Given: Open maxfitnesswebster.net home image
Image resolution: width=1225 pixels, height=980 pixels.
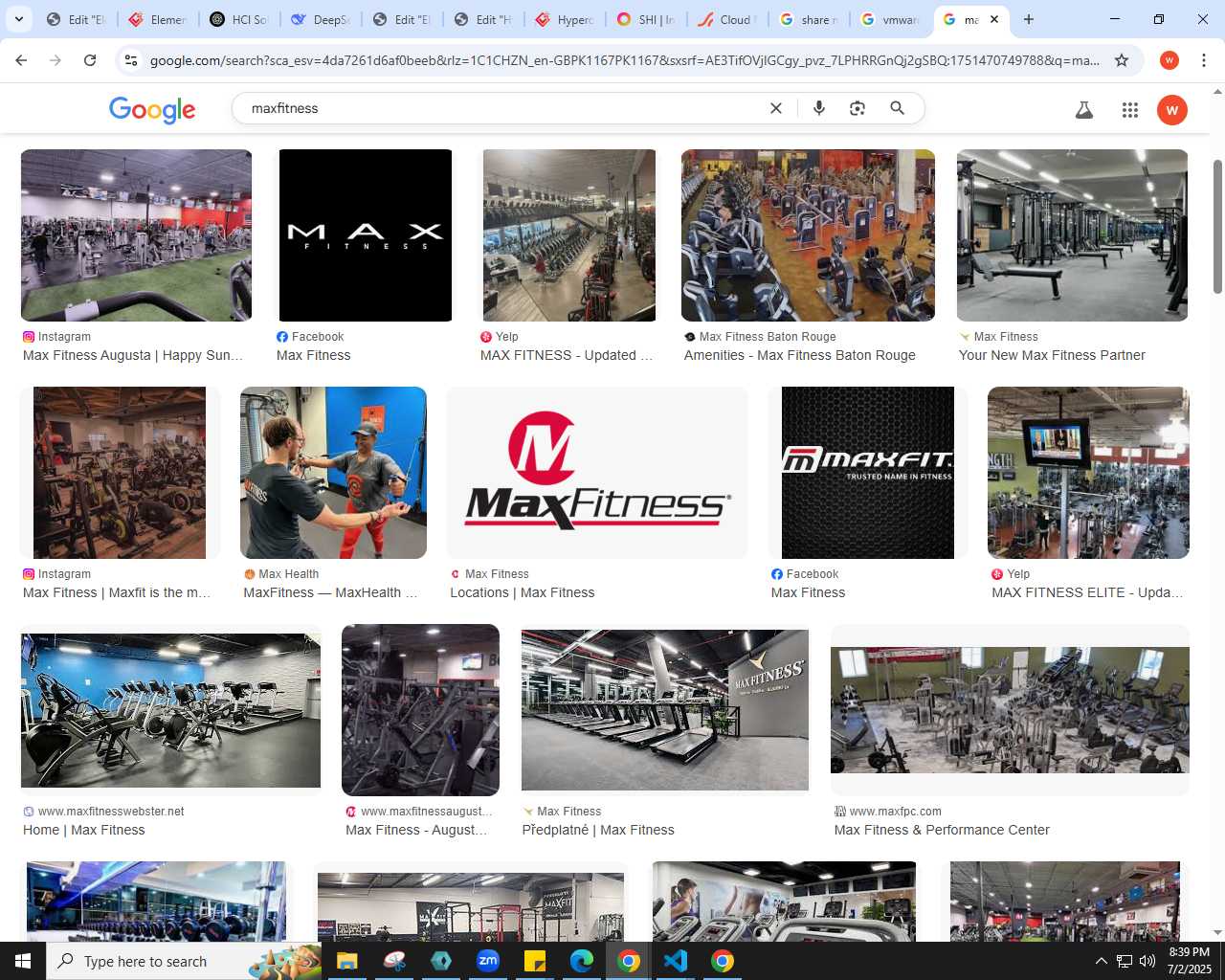Looking at the screenshot, I should 170,710.
